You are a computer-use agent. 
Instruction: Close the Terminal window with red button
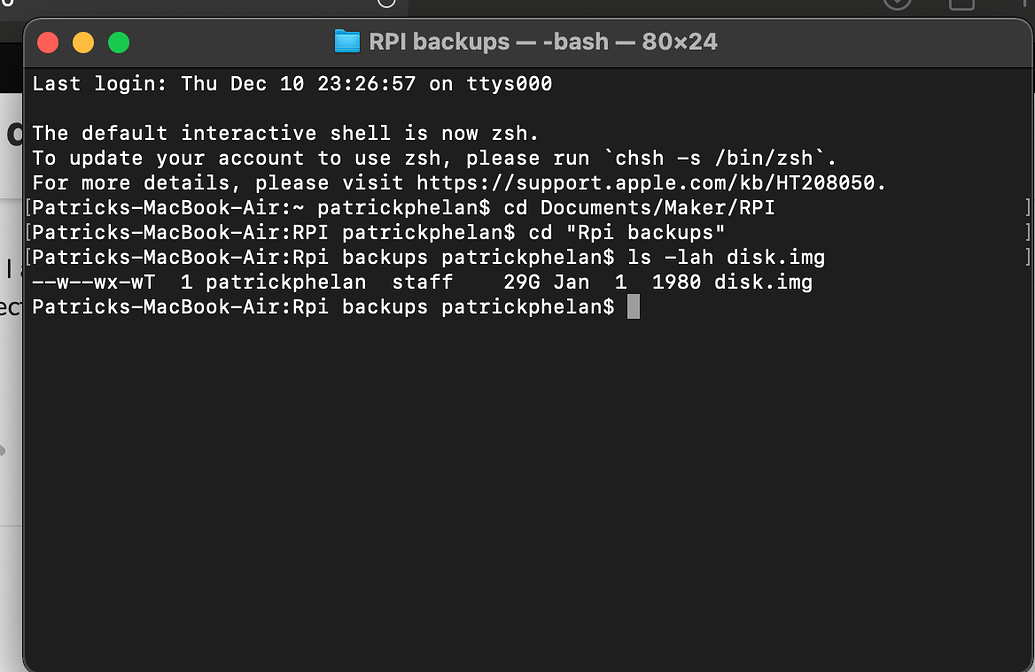pos(48,43)
